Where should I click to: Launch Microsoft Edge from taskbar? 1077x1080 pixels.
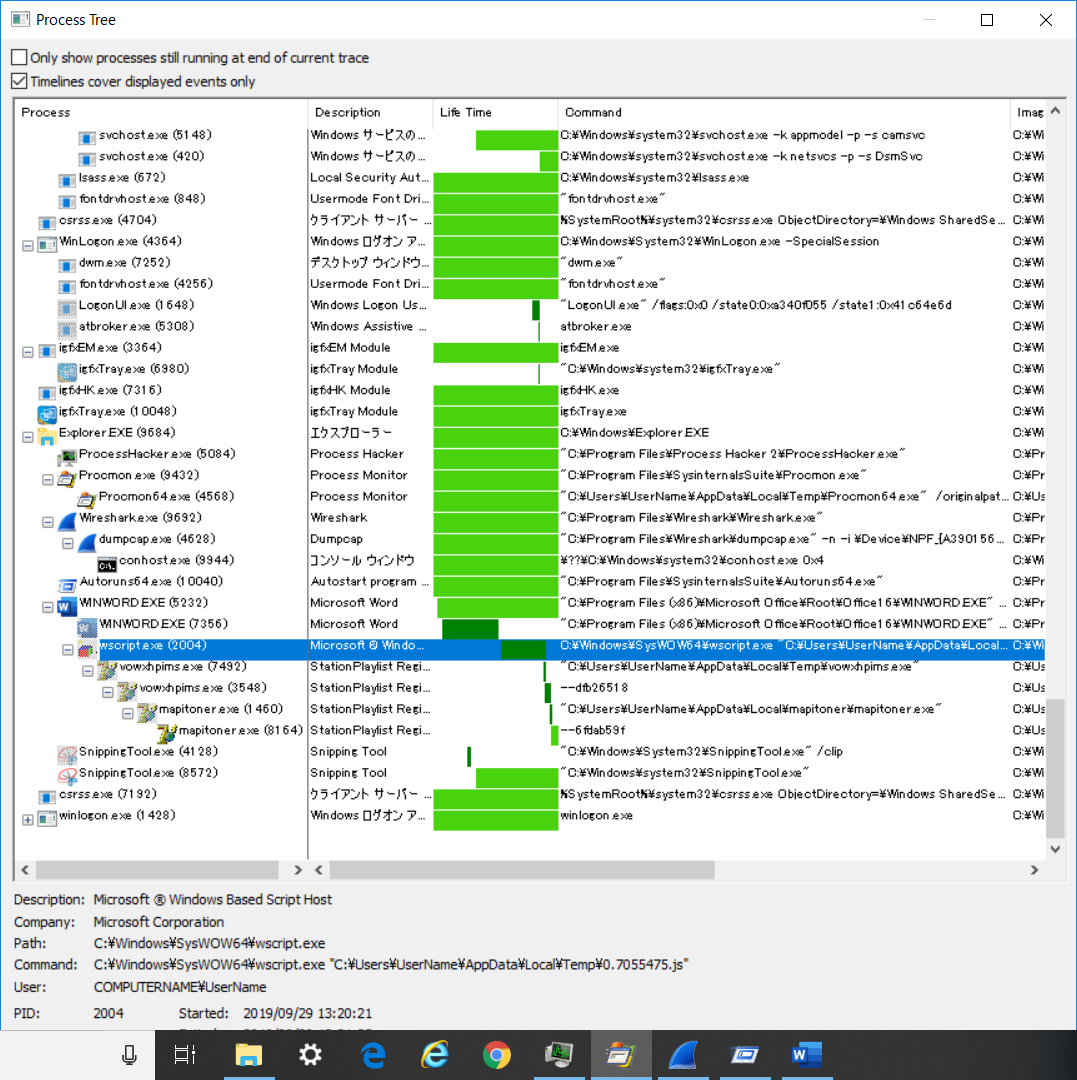[x=373, y=1055]
